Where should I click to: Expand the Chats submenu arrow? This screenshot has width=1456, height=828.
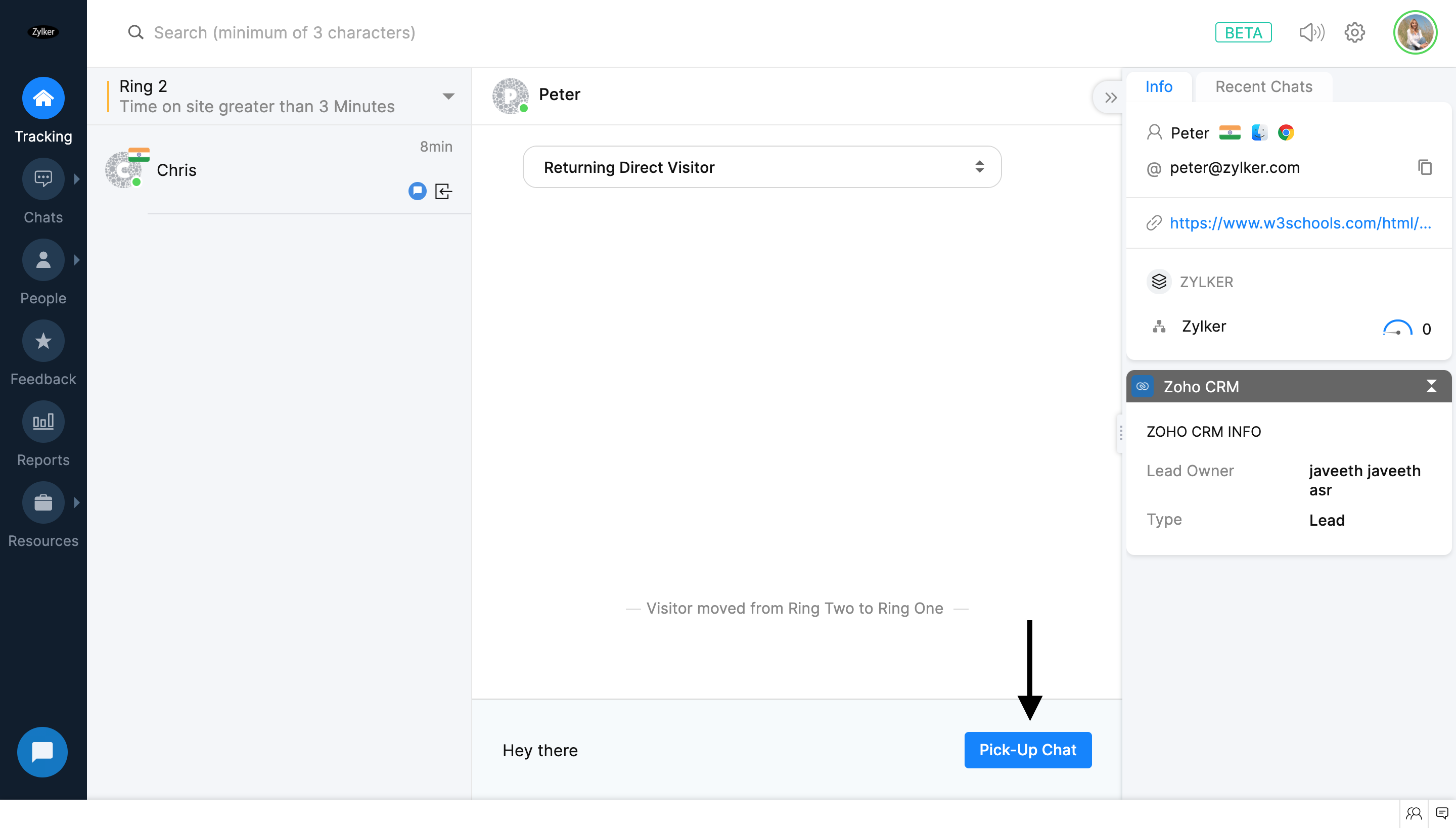coord(77,179)
